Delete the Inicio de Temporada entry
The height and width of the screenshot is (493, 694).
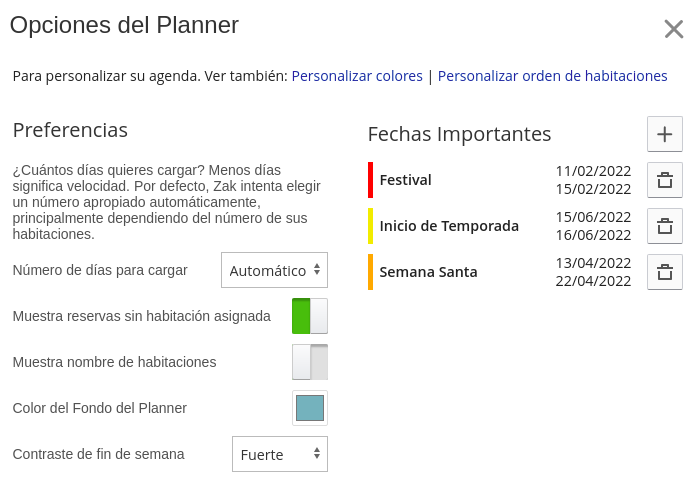(x=664, y=226)
